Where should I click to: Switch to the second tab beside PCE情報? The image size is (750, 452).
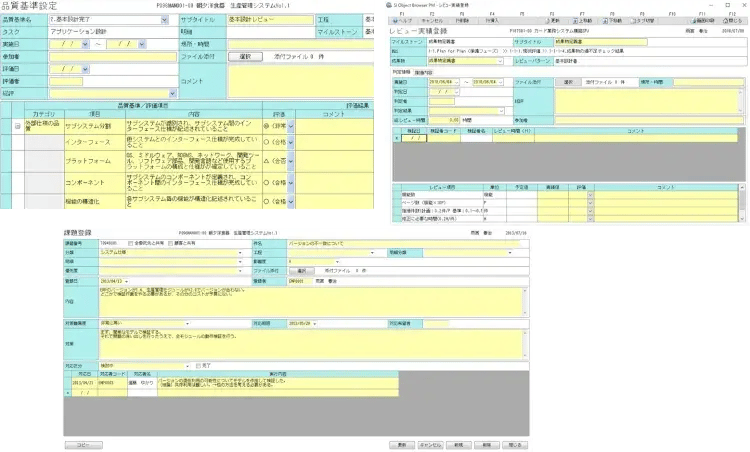click(424, 73)
